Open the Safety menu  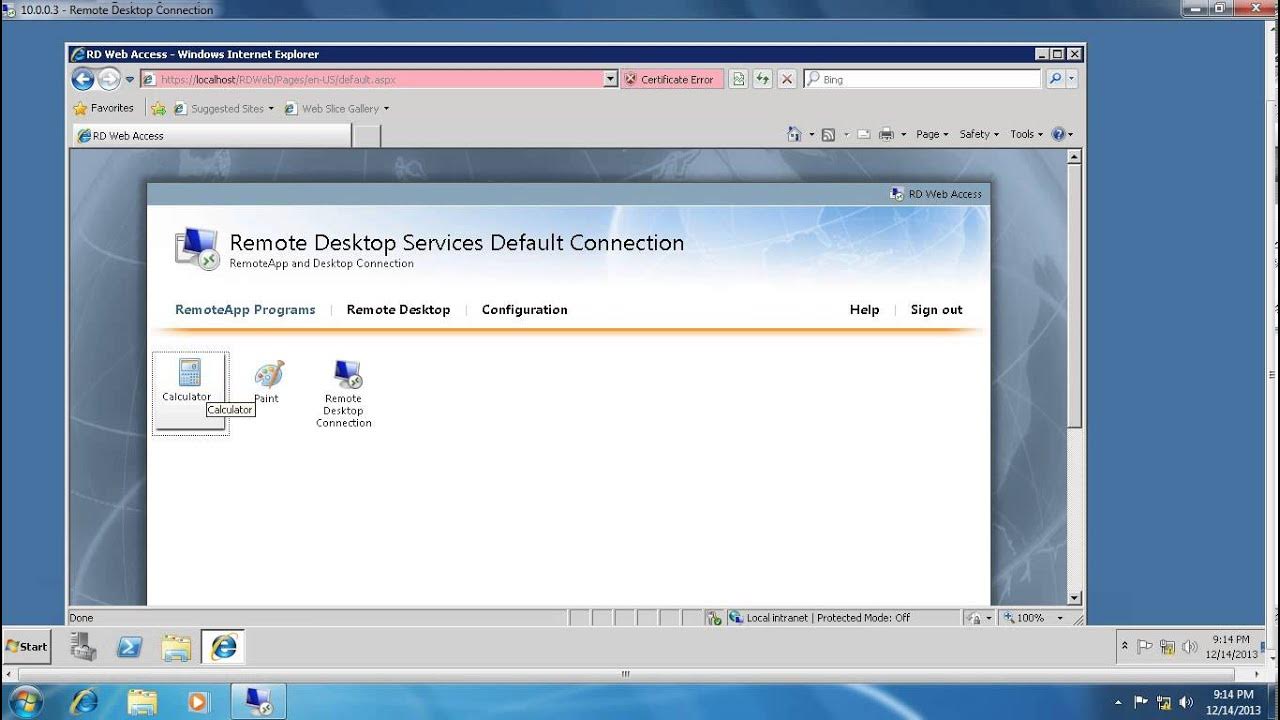pos(979,134)
